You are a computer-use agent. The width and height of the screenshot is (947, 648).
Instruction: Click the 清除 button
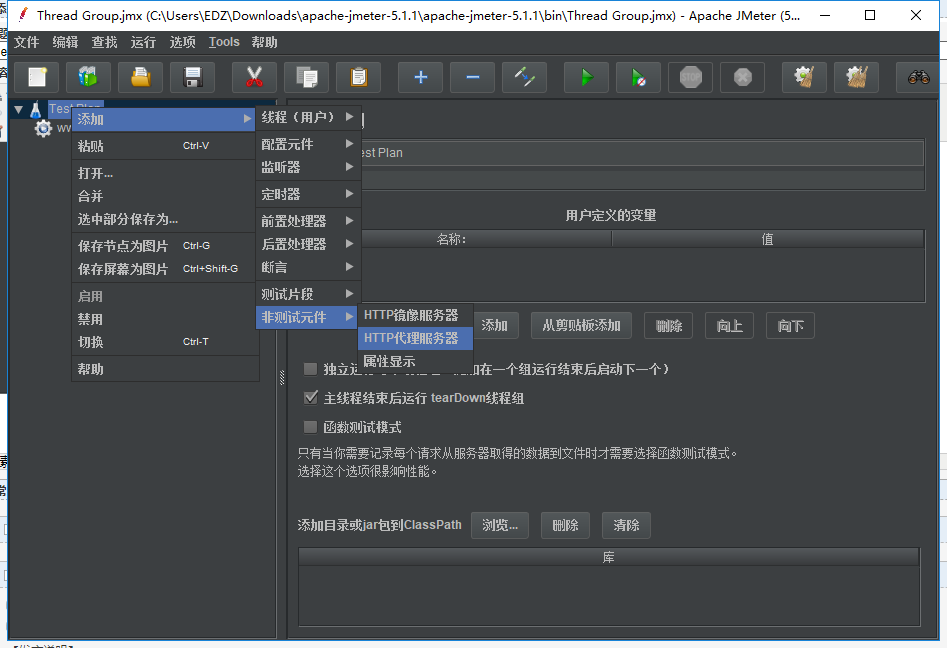click(x=626, y=525)
